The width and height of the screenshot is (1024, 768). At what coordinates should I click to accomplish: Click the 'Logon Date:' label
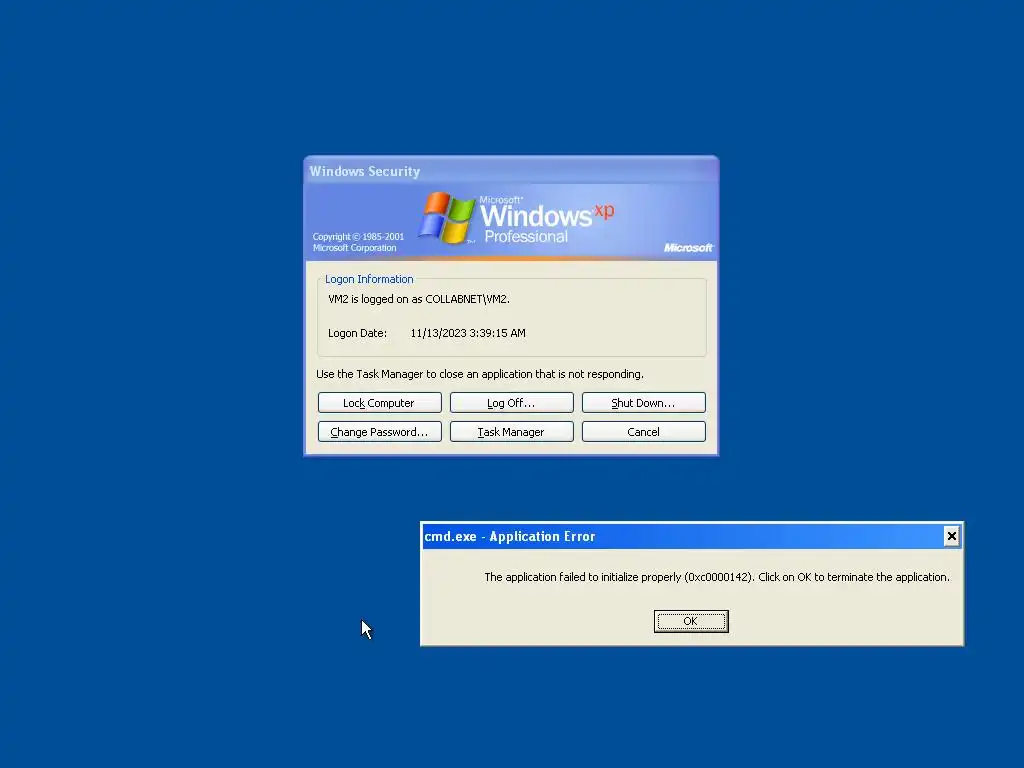[x=357, y=333]
